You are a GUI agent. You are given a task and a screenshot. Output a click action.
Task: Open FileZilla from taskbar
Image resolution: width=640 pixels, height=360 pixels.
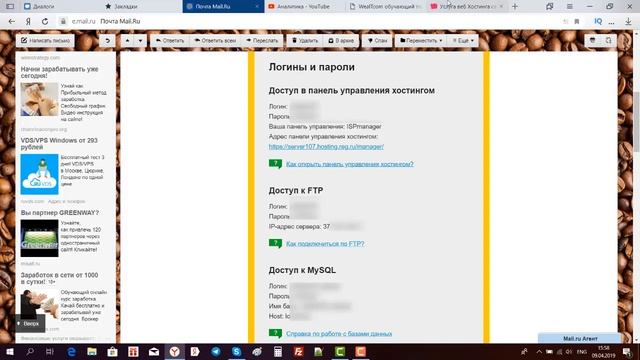tap(298, 351)
